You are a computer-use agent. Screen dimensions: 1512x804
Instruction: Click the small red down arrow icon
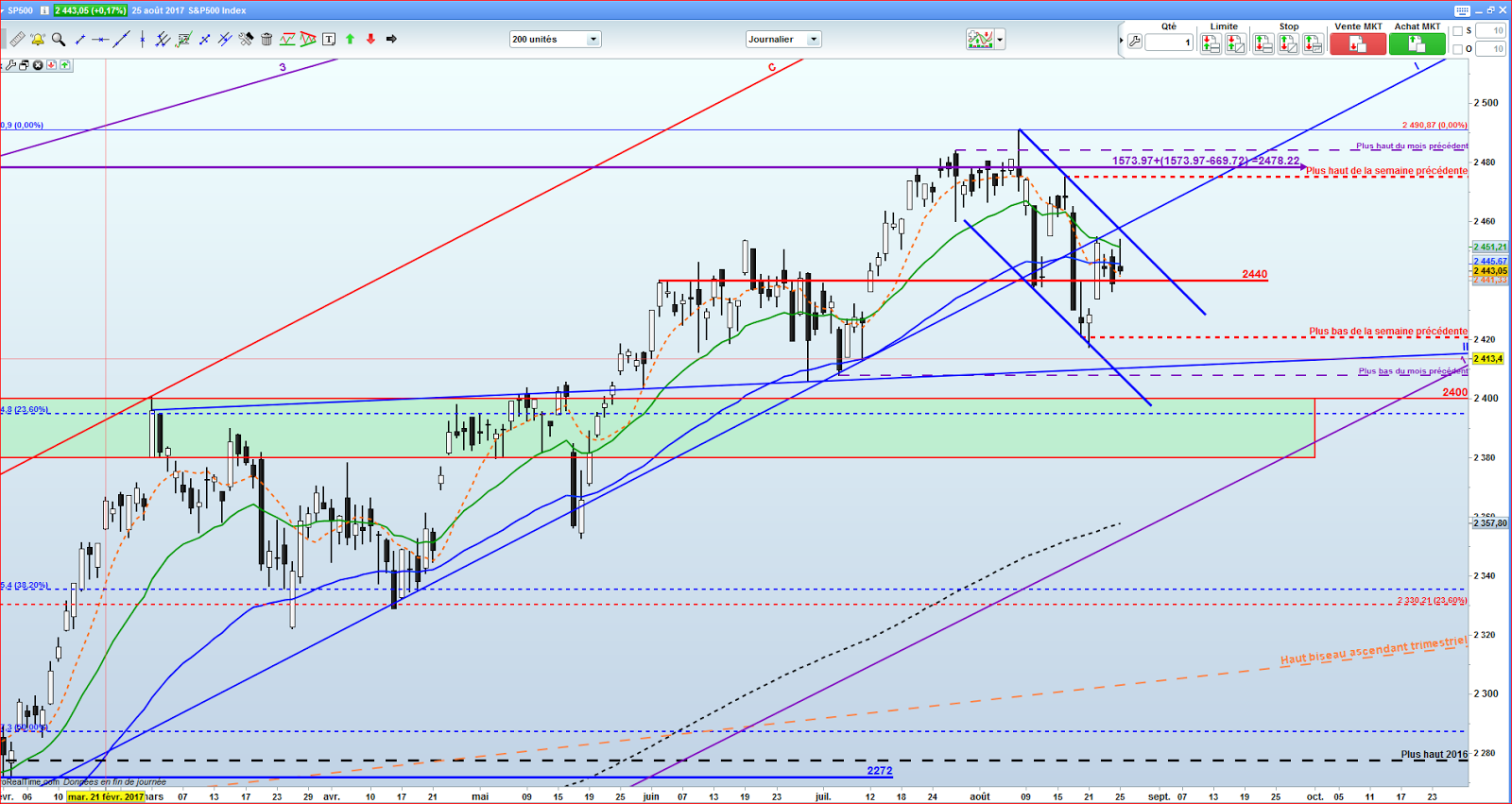51,65
